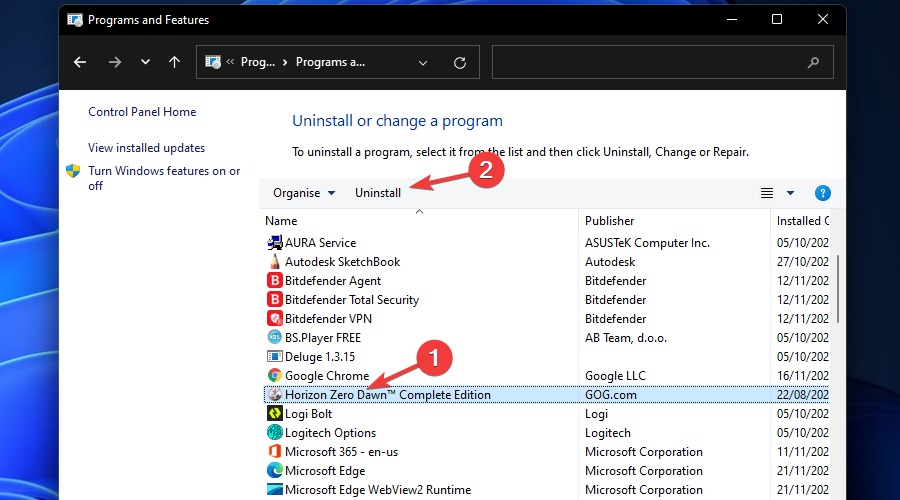The image size is (900, 500).
Task: Open Control Panel Home link
Action: [142, 112]
